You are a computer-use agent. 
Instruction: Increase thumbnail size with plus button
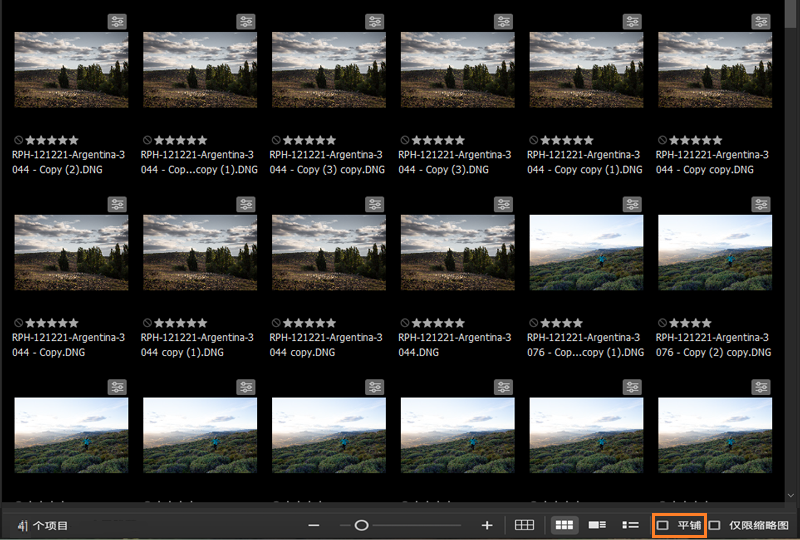pos(487,525)
